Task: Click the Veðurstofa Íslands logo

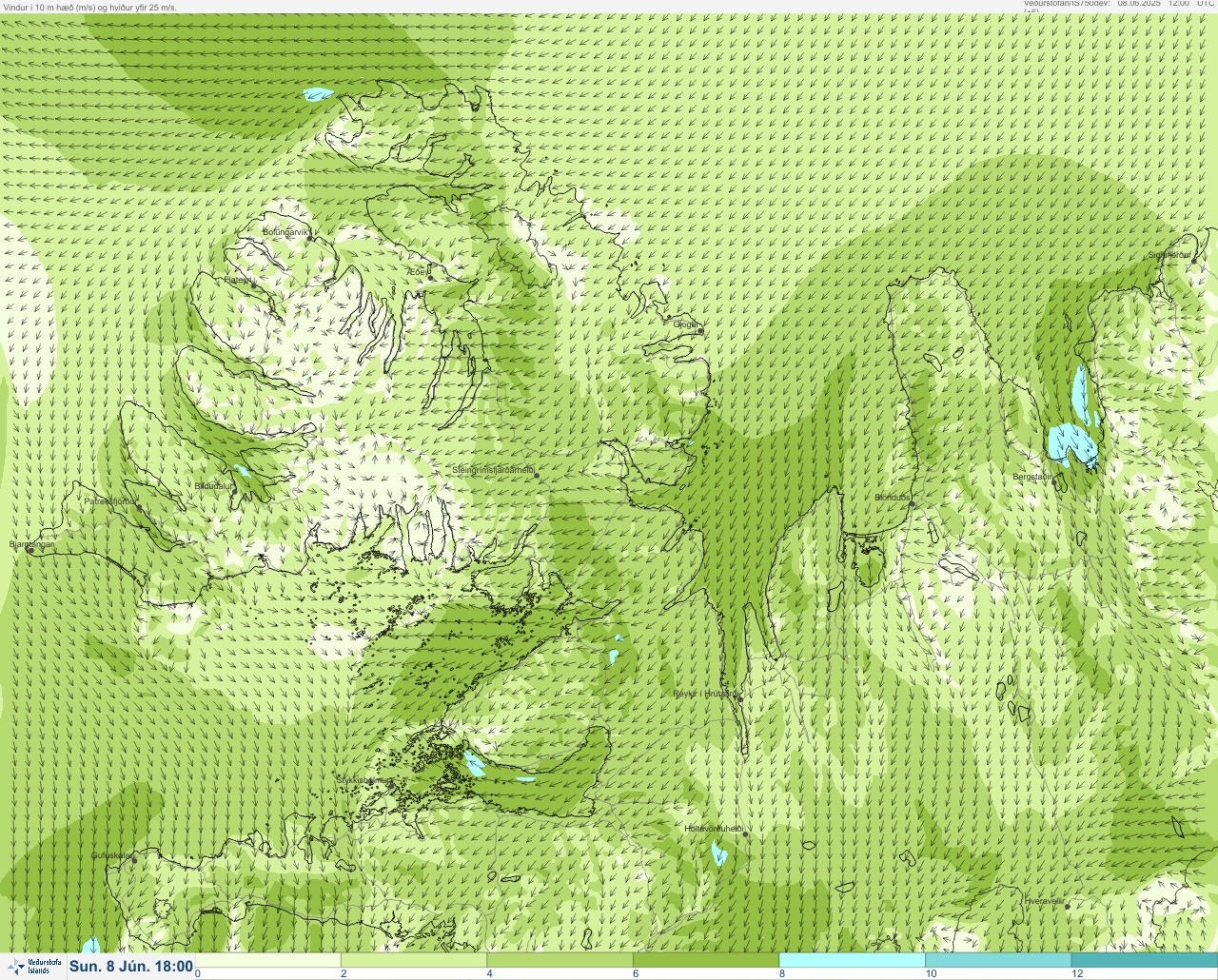Action: click(x=33, y=967)
